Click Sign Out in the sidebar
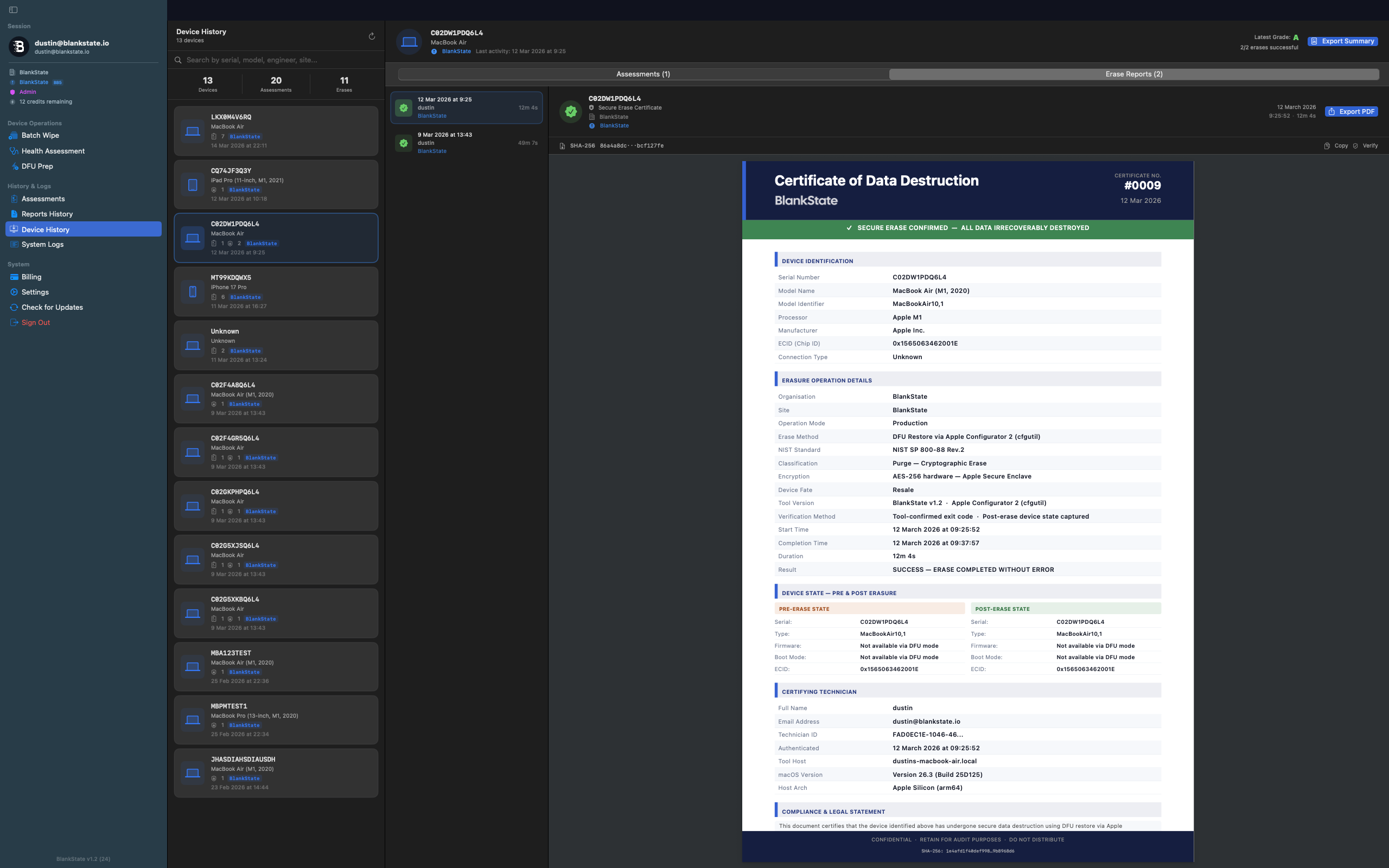This screenshot has height=868, width=1389. [36, 323]
